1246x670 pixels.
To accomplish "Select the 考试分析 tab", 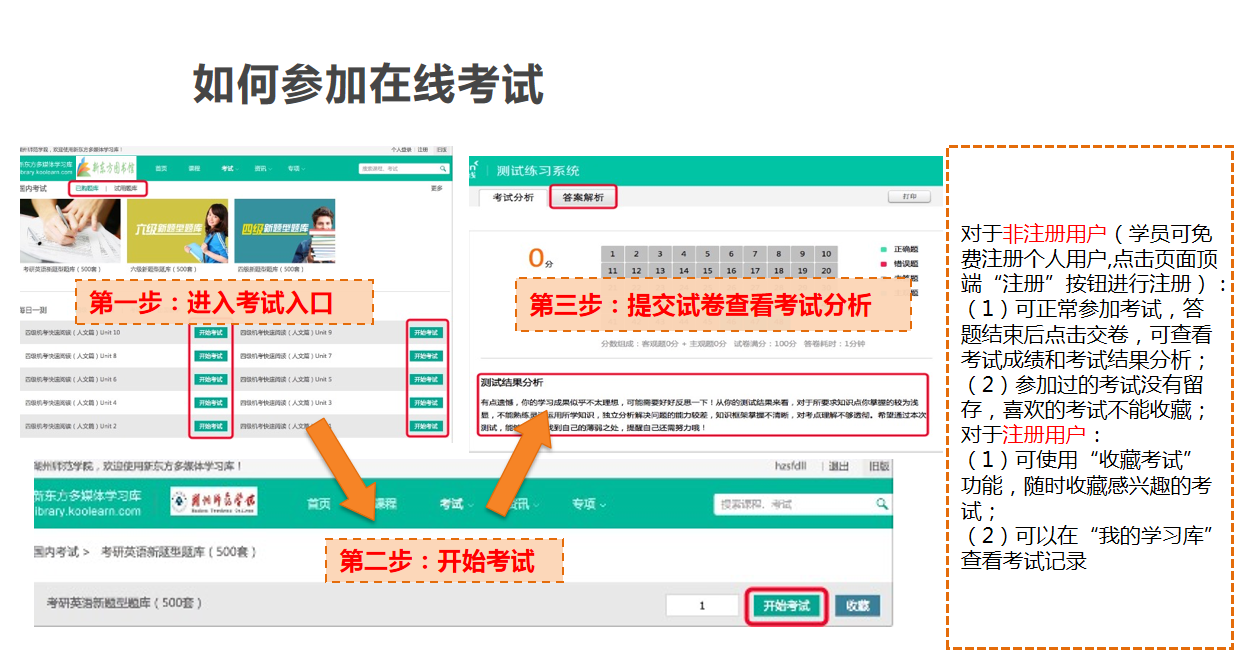I will click(513, 197).
